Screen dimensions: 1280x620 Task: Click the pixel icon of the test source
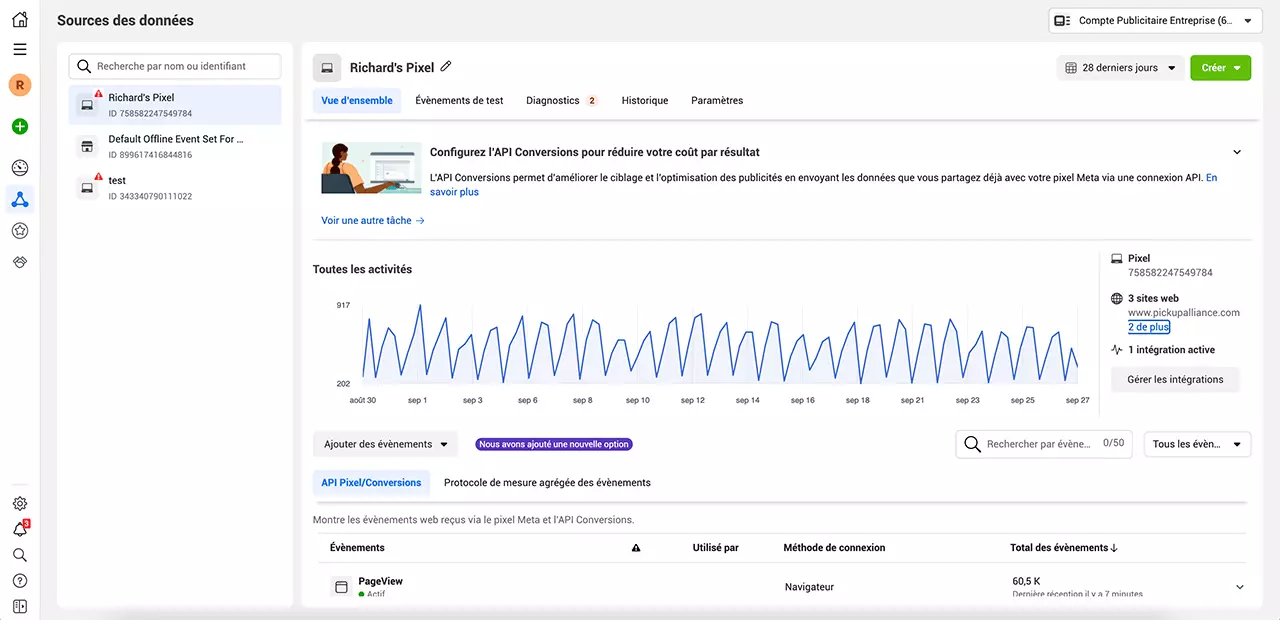click(x=87, y=187)
